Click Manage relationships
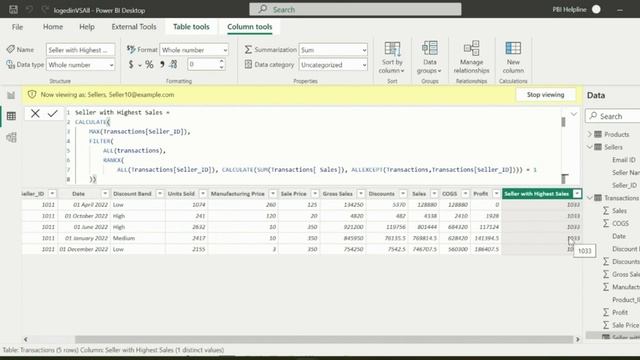Image resolution: width=640 pixels, height=360 pixels. pos(471,58)
